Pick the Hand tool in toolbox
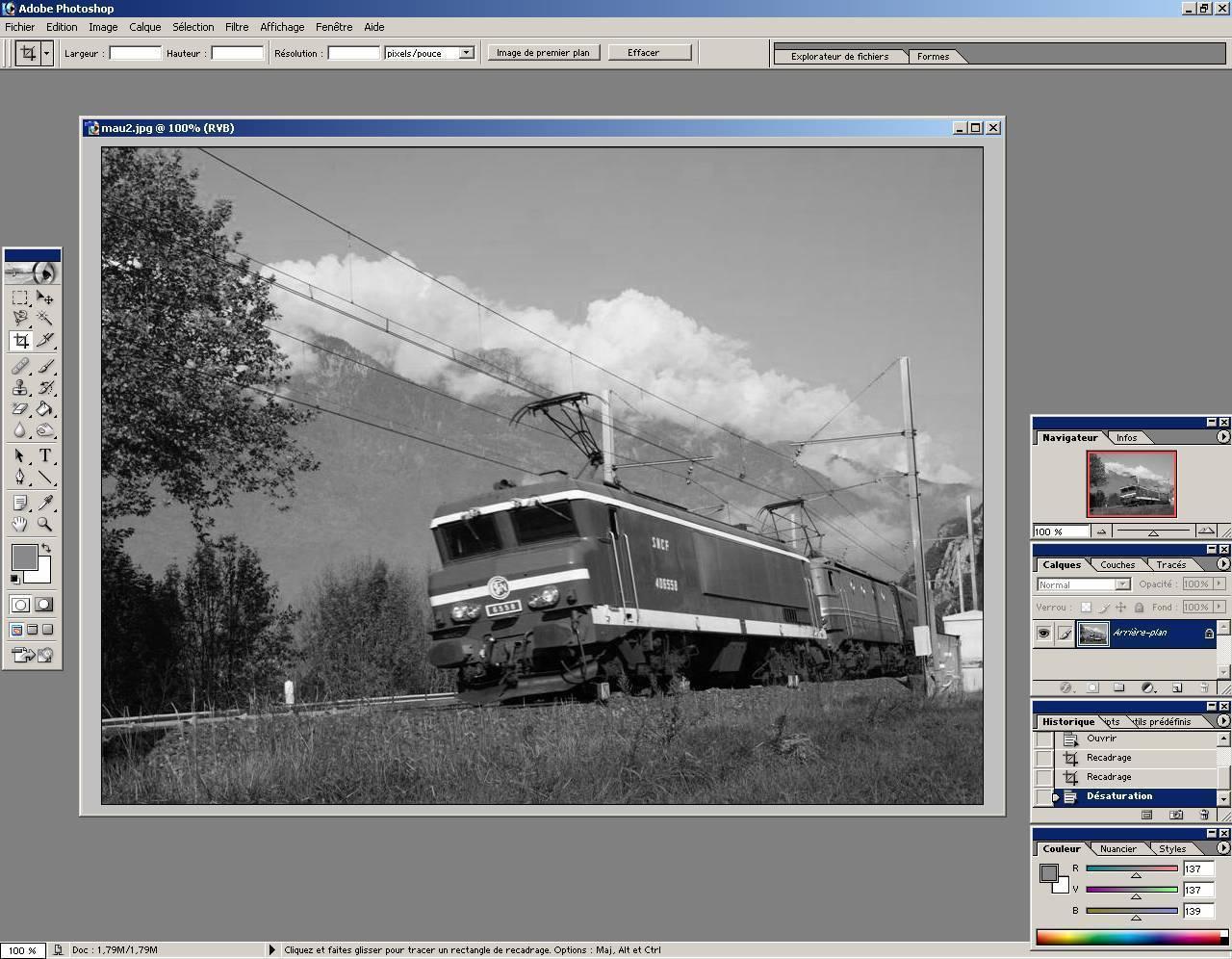The height and width of the screenshot is (959, 1232). [20, 525]
